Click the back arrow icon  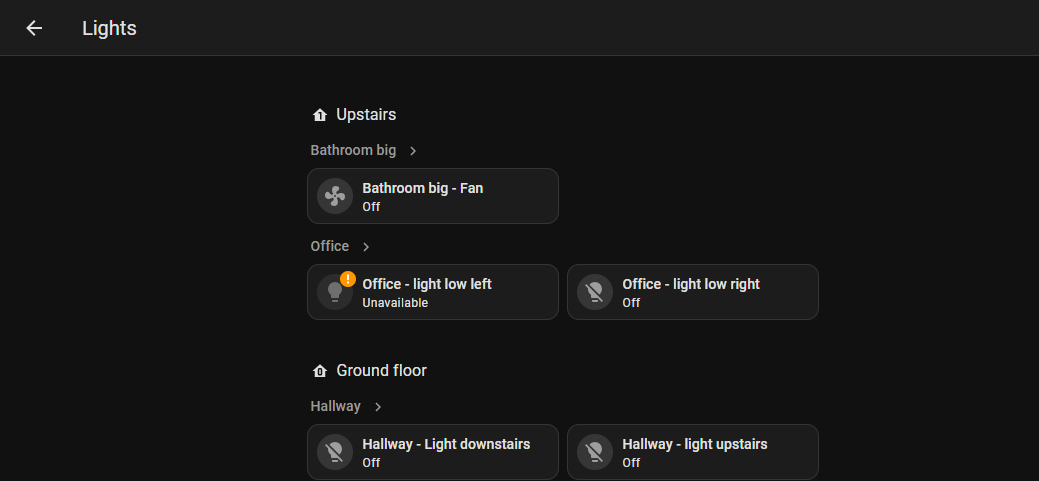[x=34, y=28]
